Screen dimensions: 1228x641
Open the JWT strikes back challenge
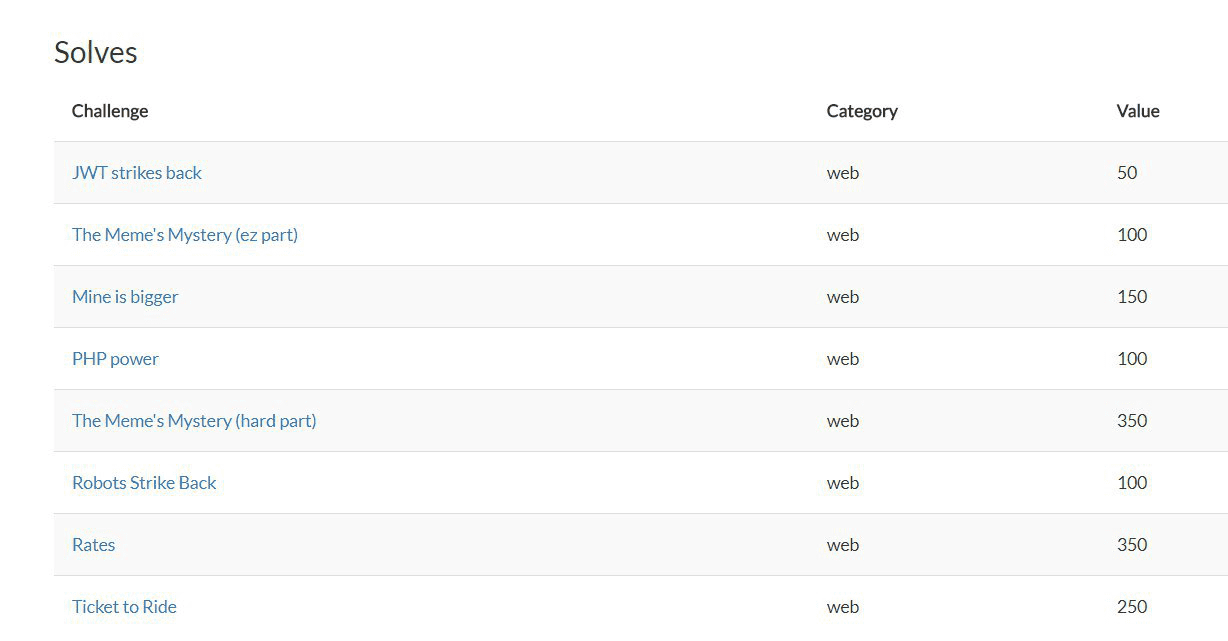pos(137,173)
